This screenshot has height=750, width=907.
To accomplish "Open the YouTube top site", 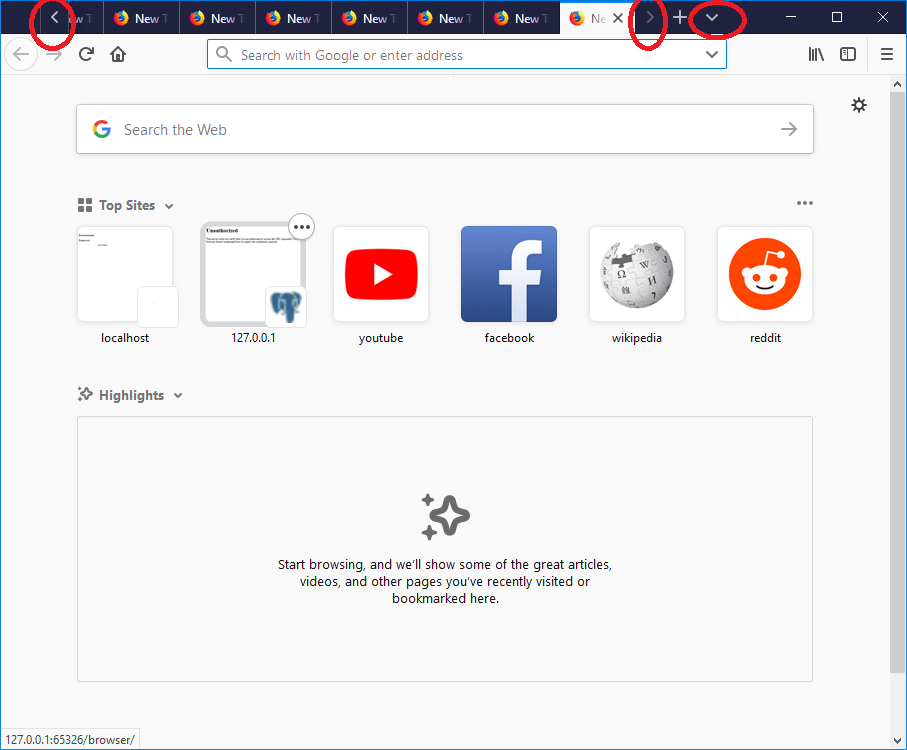I will click(x=381, y=274).
